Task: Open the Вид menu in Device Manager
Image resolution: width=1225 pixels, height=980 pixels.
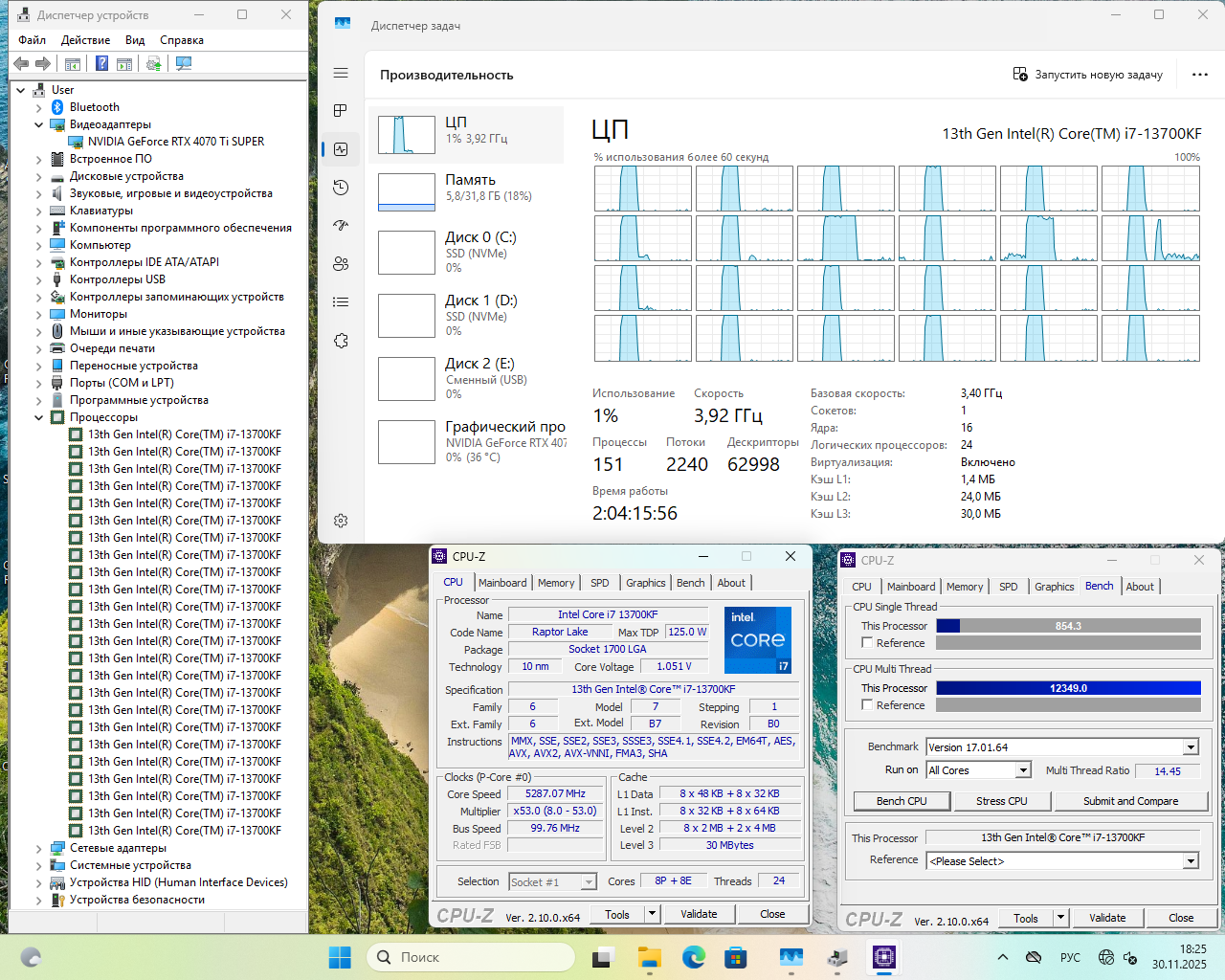Action: click(x=135, y=40)
